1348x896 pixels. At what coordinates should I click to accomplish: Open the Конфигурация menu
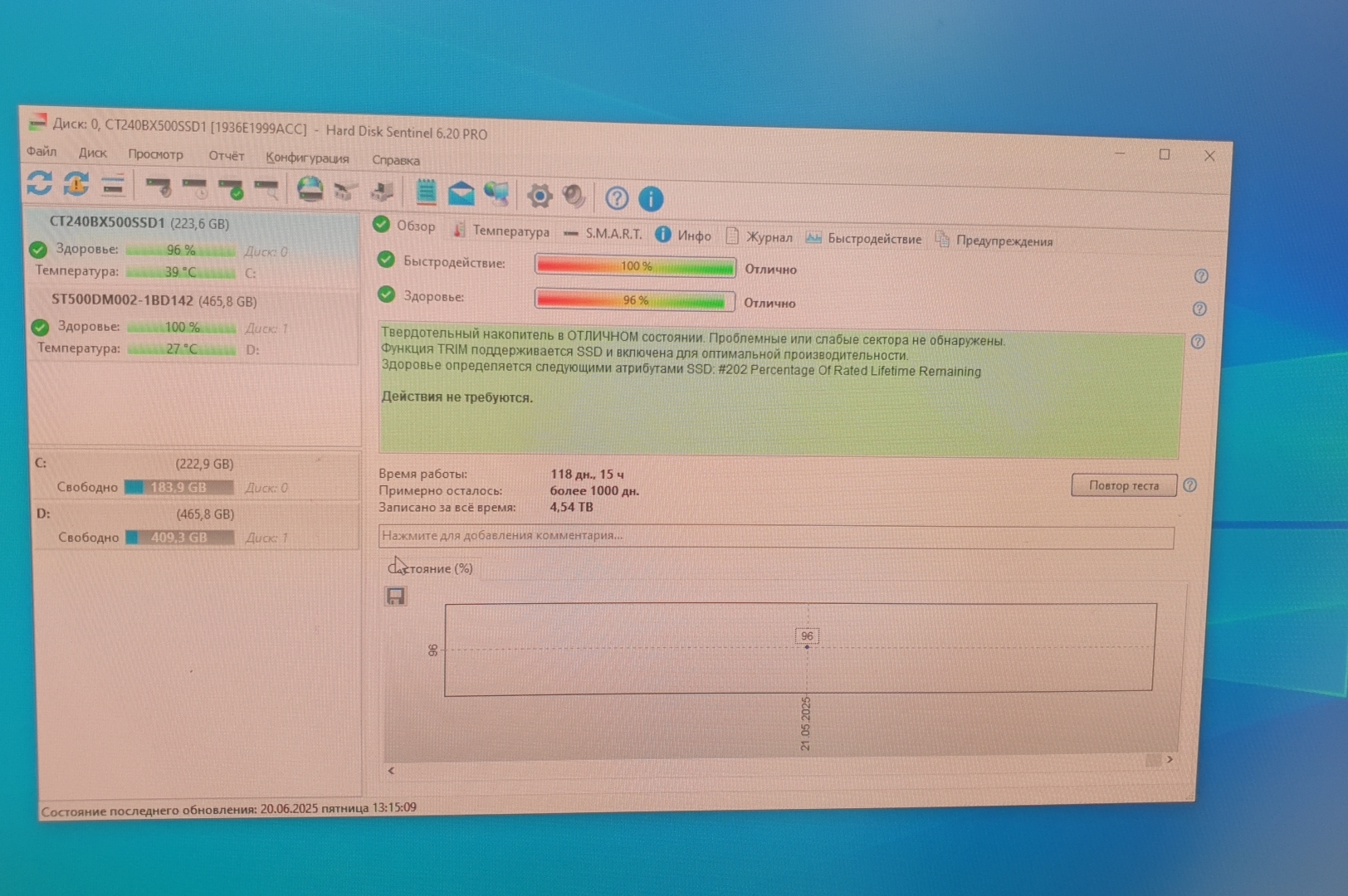coord(307,158)
